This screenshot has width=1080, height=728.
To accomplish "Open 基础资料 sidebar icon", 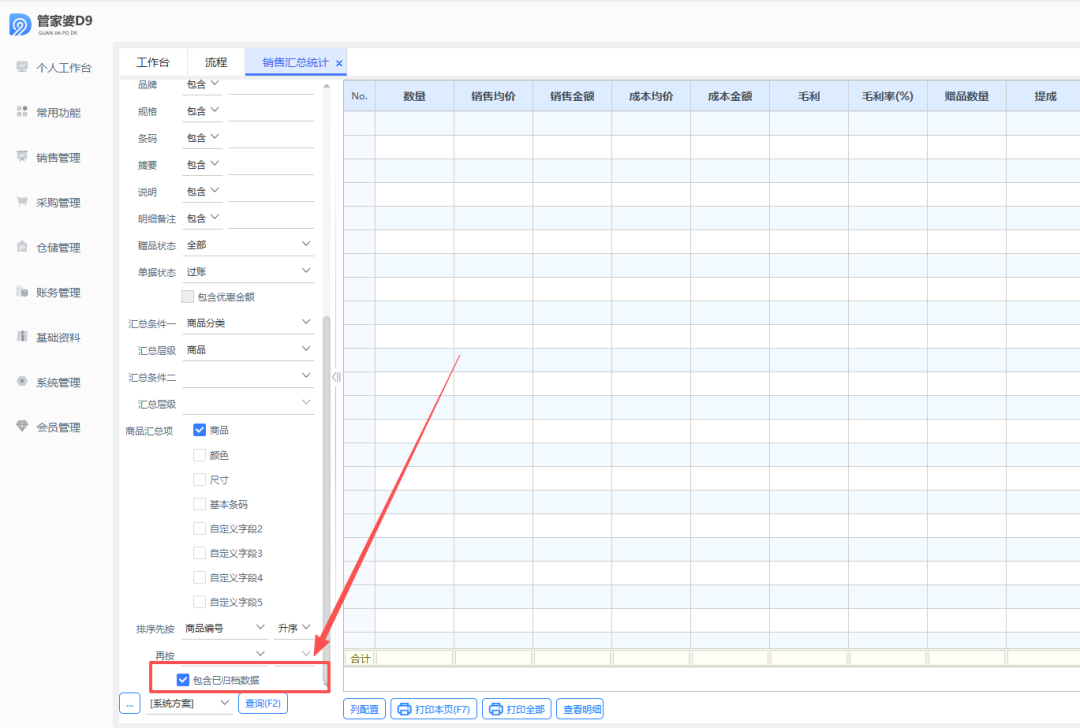I will pos(22,337).
